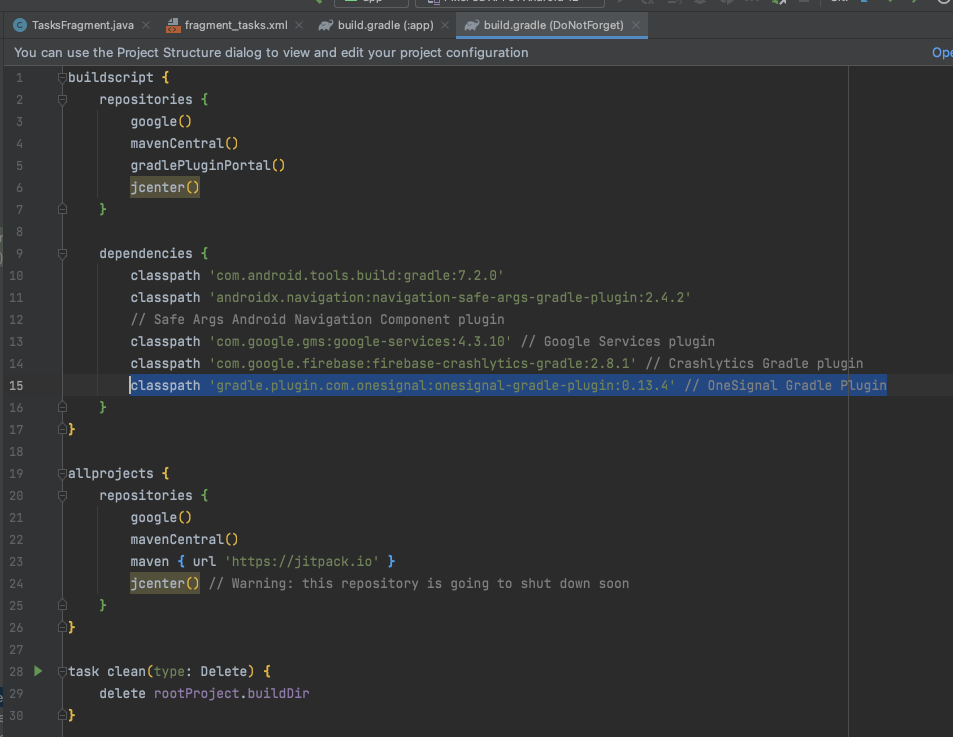
Task: Activate the build.gradle (DoNotForget) tab
Action: 553,25
